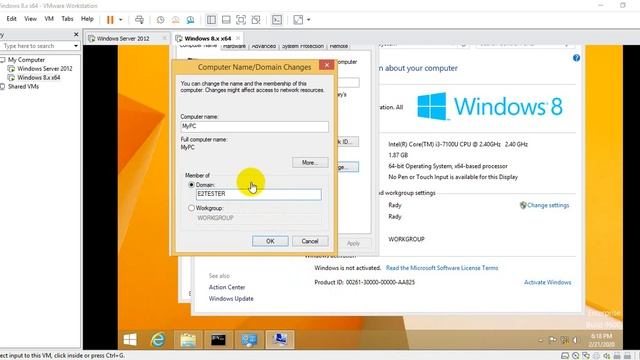Open the Remote tab in System Properties
The height and width of the screenshot is (360, 640).
click(339, 47)
